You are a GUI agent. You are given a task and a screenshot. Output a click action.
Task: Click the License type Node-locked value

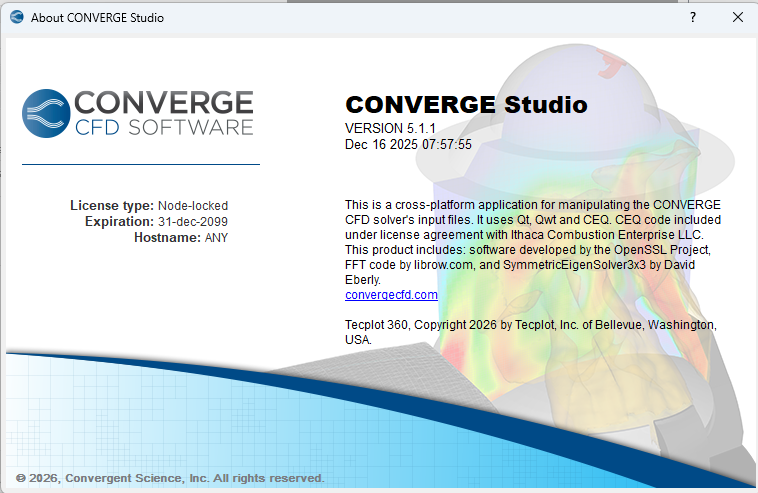pyautogui.click(x=193, y=205)
